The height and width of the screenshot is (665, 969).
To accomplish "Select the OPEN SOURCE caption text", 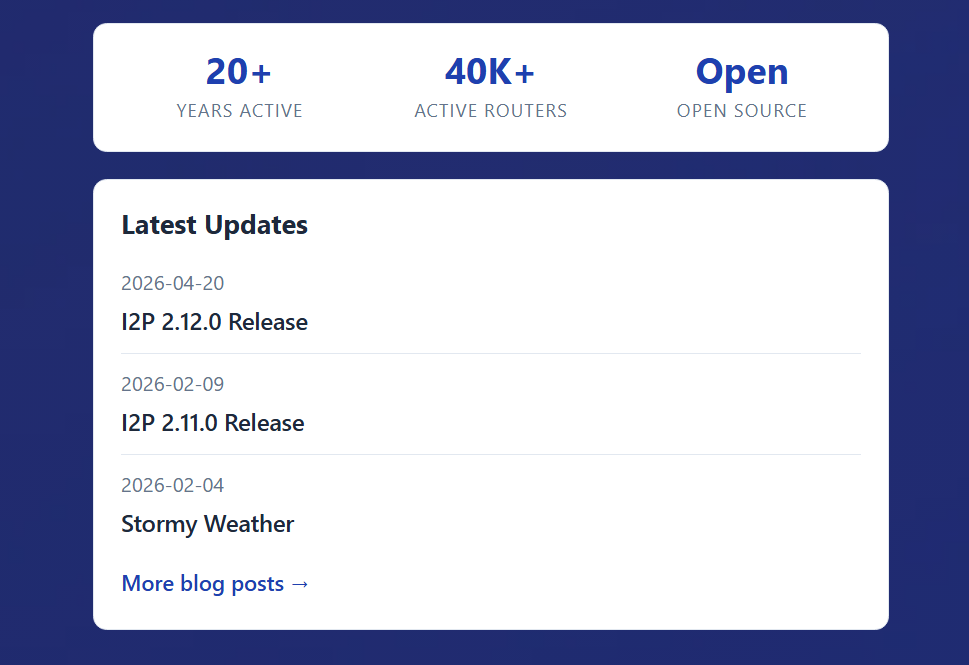I will (741, 110).
